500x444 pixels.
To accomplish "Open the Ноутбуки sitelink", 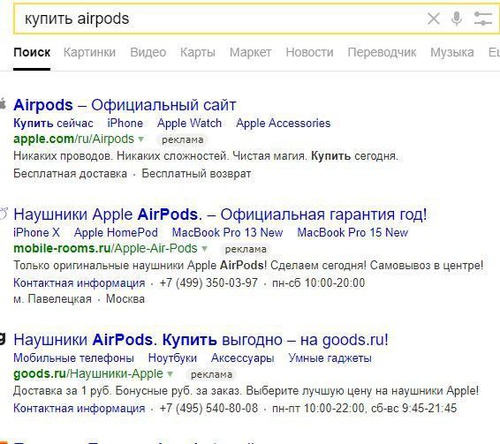I will tap(172, 358).
